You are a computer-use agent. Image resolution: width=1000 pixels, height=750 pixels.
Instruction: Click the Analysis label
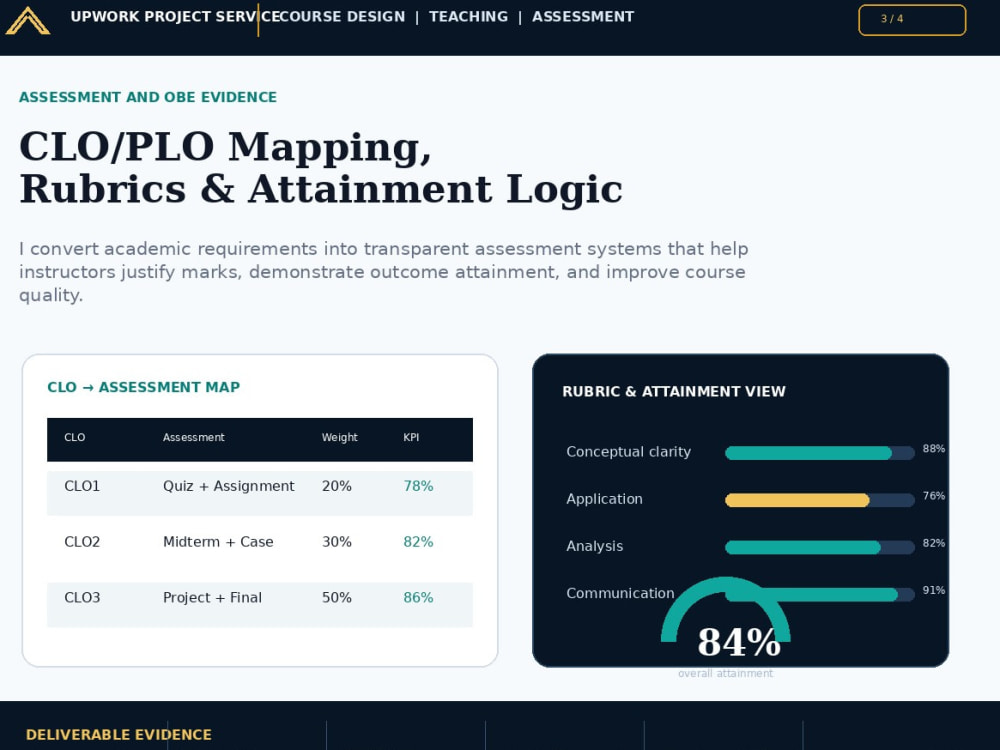point(594,546)
